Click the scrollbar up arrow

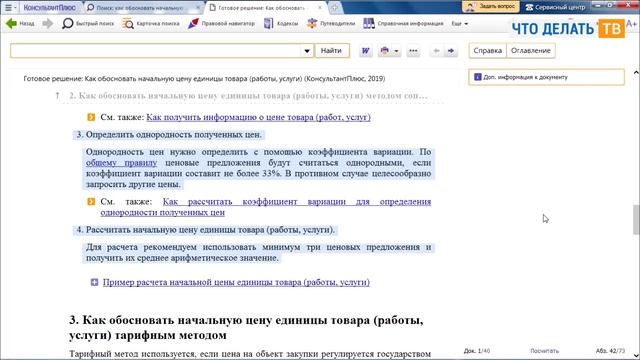coord(636,72)
